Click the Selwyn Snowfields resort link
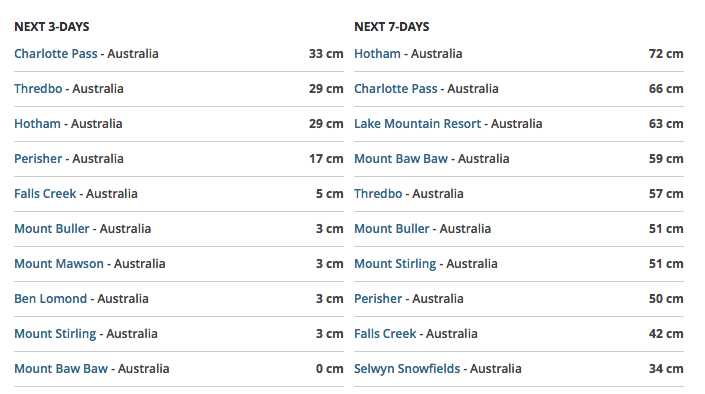The height and width of the screenshot is (394, 705). [x=407, y=369]
